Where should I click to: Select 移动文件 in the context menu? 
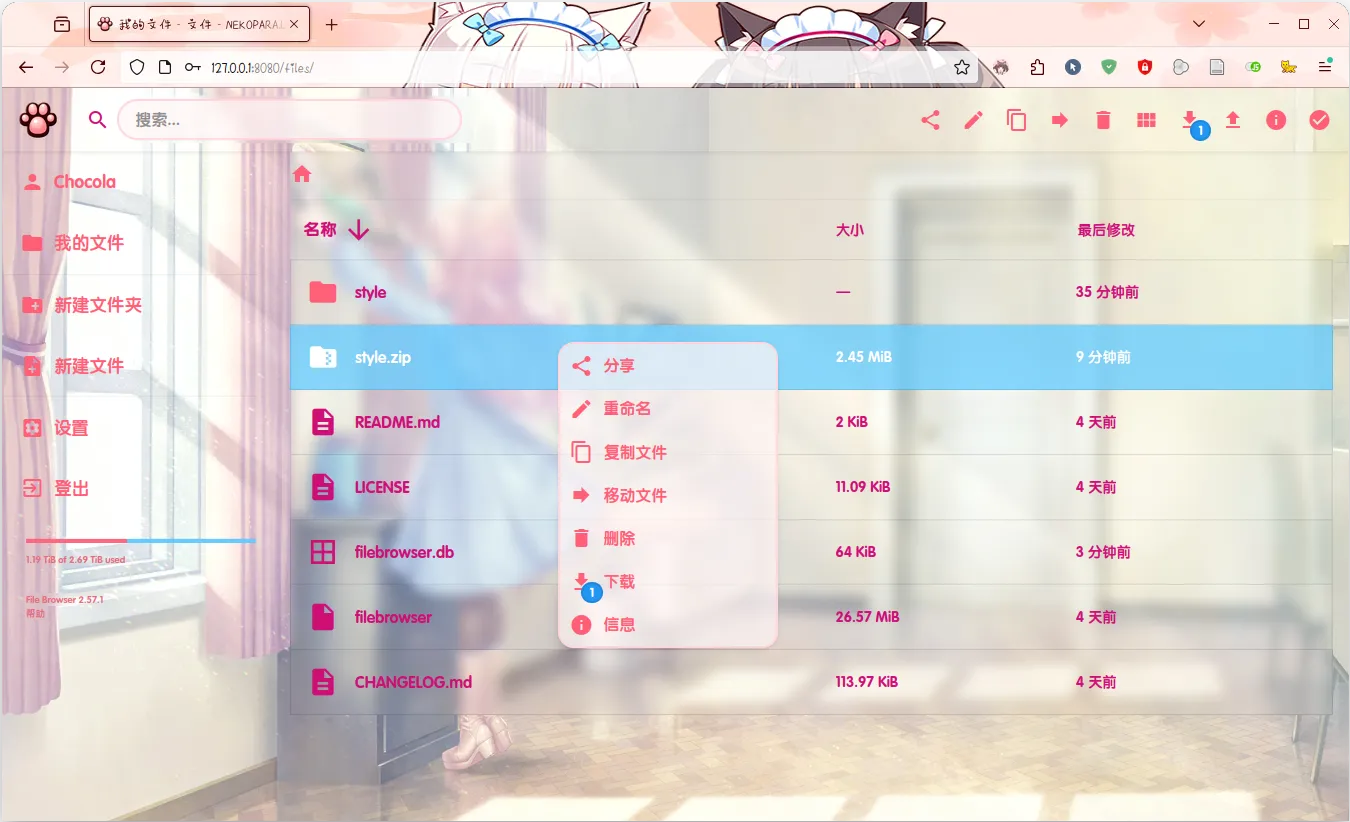click(x=635, y=495)
